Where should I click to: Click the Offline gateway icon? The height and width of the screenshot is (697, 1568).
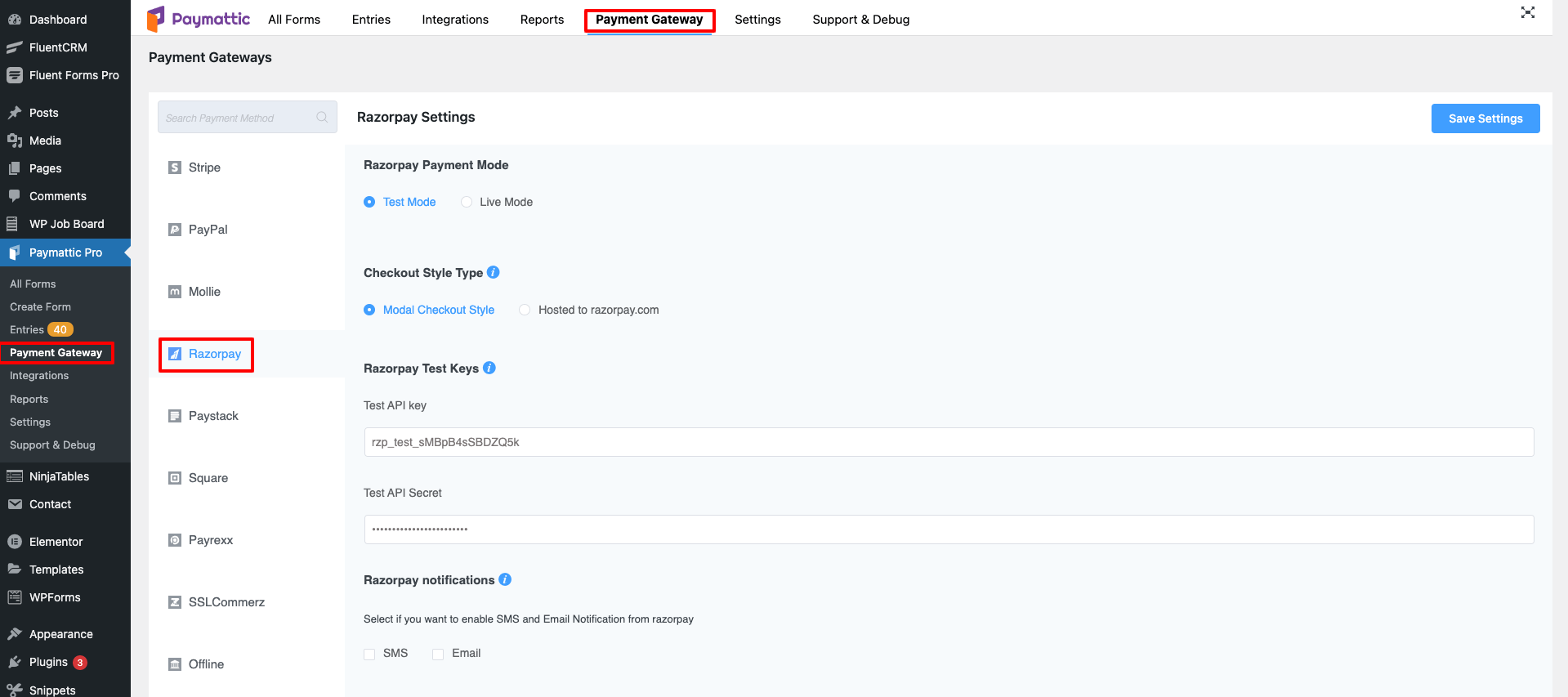(175, 664)
